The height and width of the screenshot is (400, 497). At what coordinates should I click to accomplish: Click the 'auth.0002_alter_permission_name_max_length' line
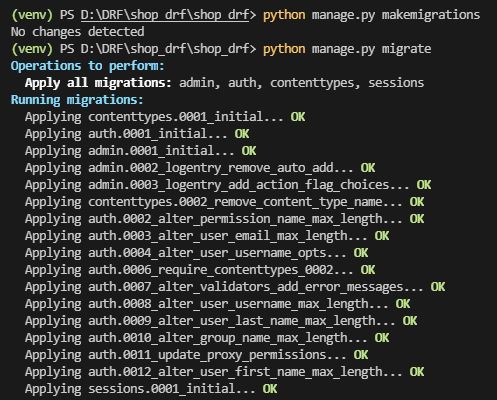coord(224,219)
